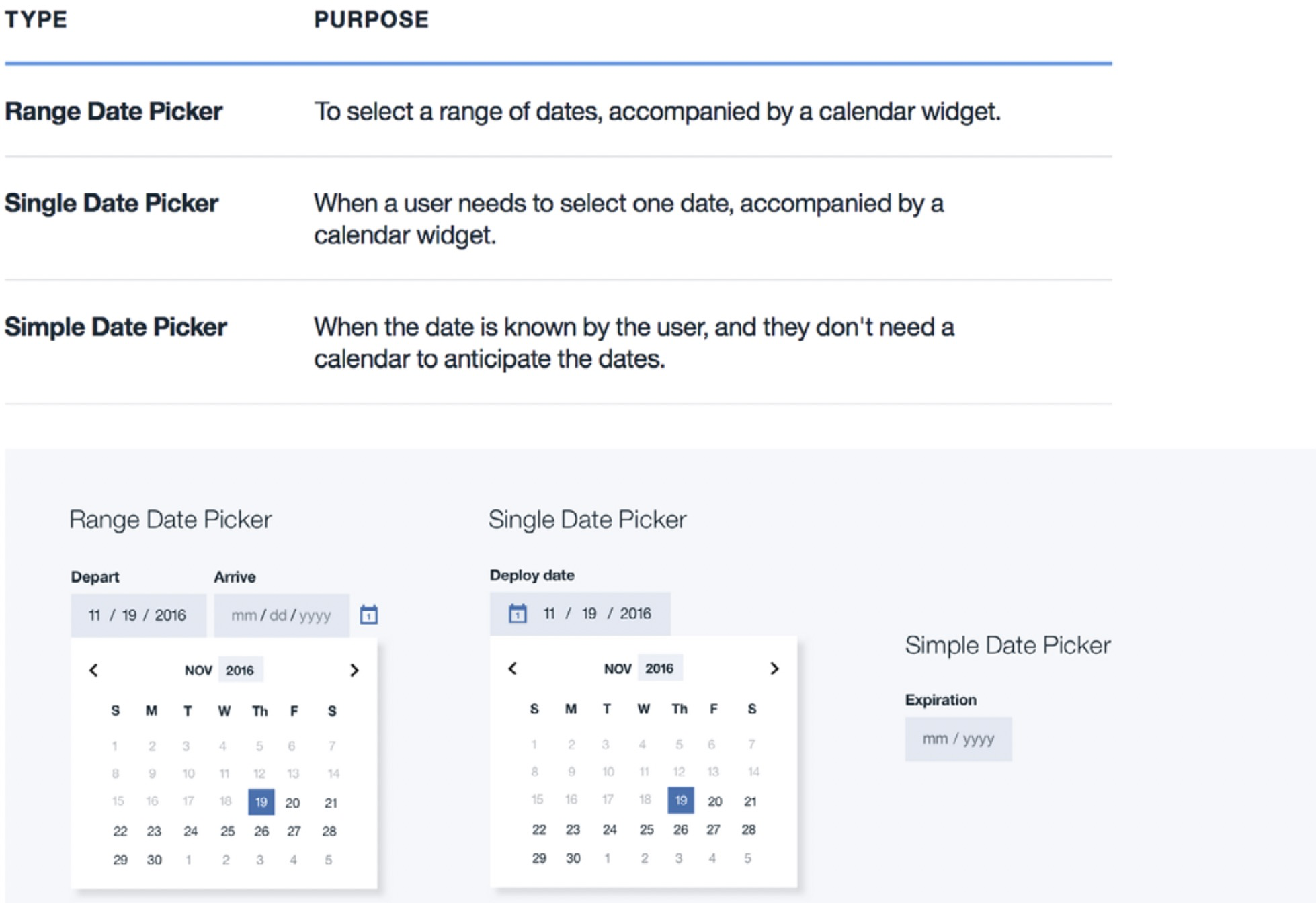Go to the next month in the Single Date Picker

click(x=774, y=669)
